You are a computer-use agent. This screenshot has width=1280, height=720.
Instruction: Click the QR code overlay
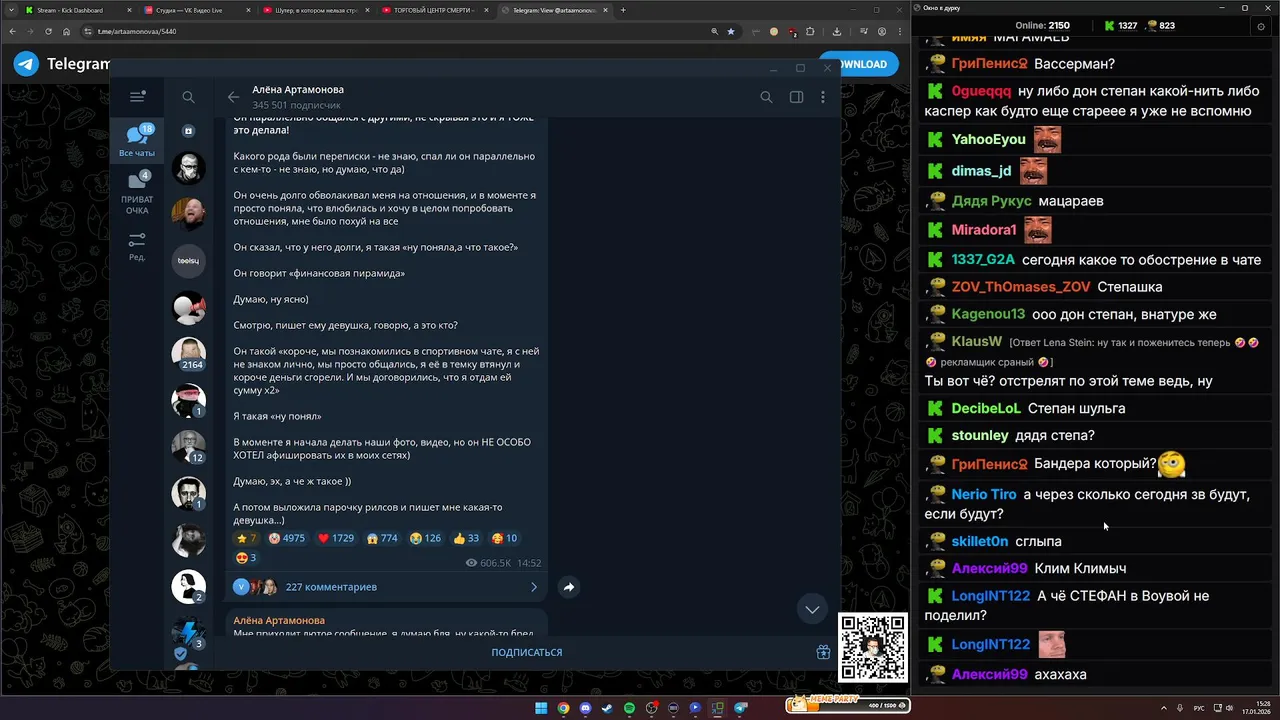873,647
